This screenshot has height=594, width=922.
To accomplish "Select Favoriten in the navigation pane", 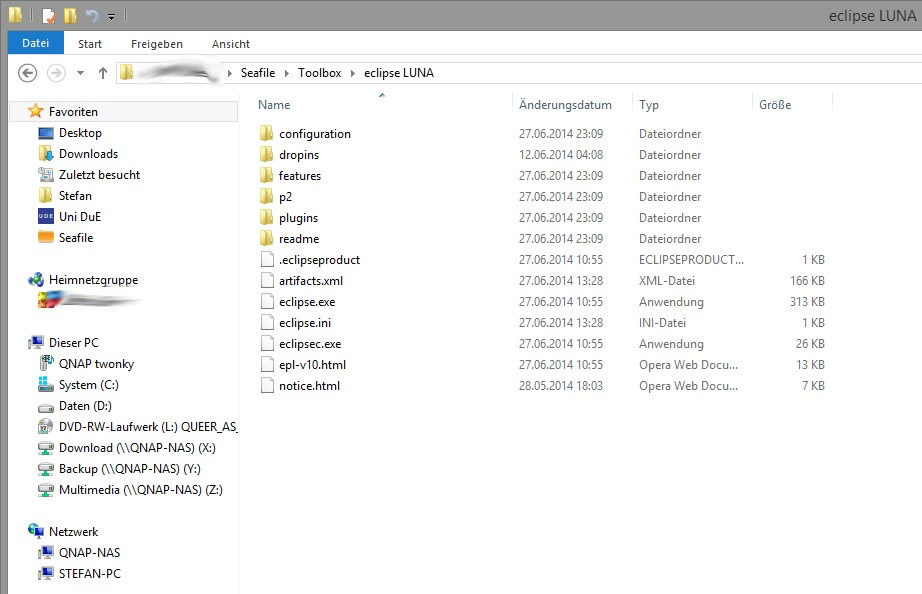I will (x=73, y=112).
